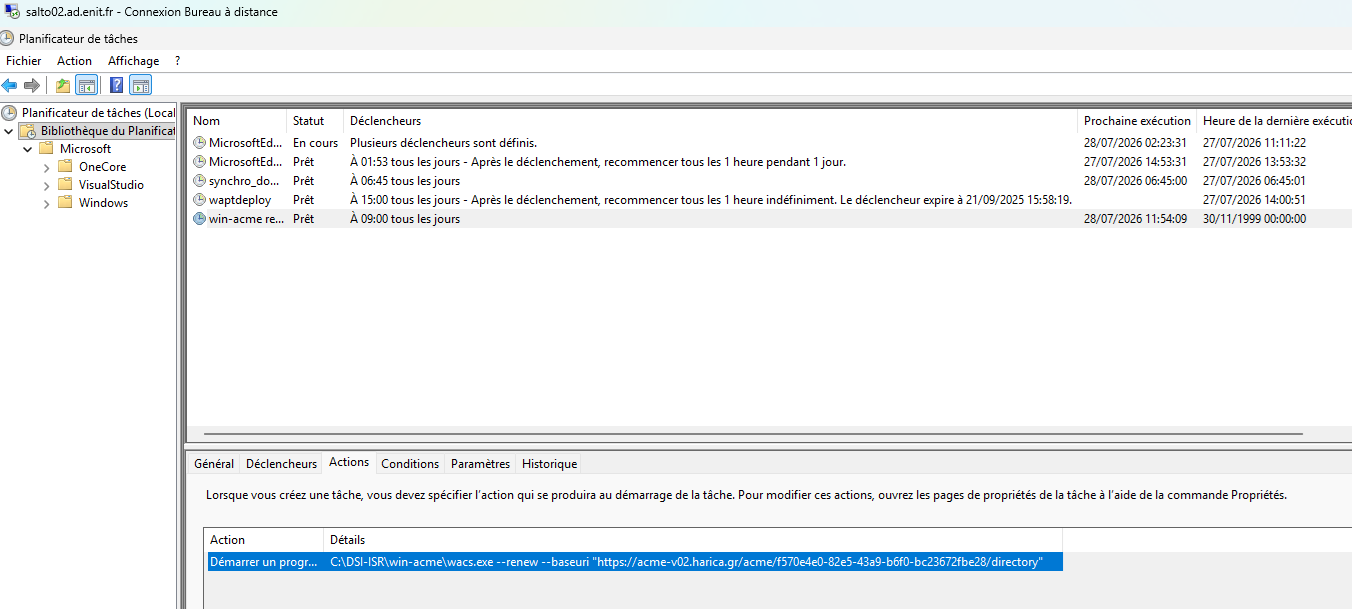Click the Heure de la dernière exécution column header
The image size is (1352, 609).
point(1274,121)
